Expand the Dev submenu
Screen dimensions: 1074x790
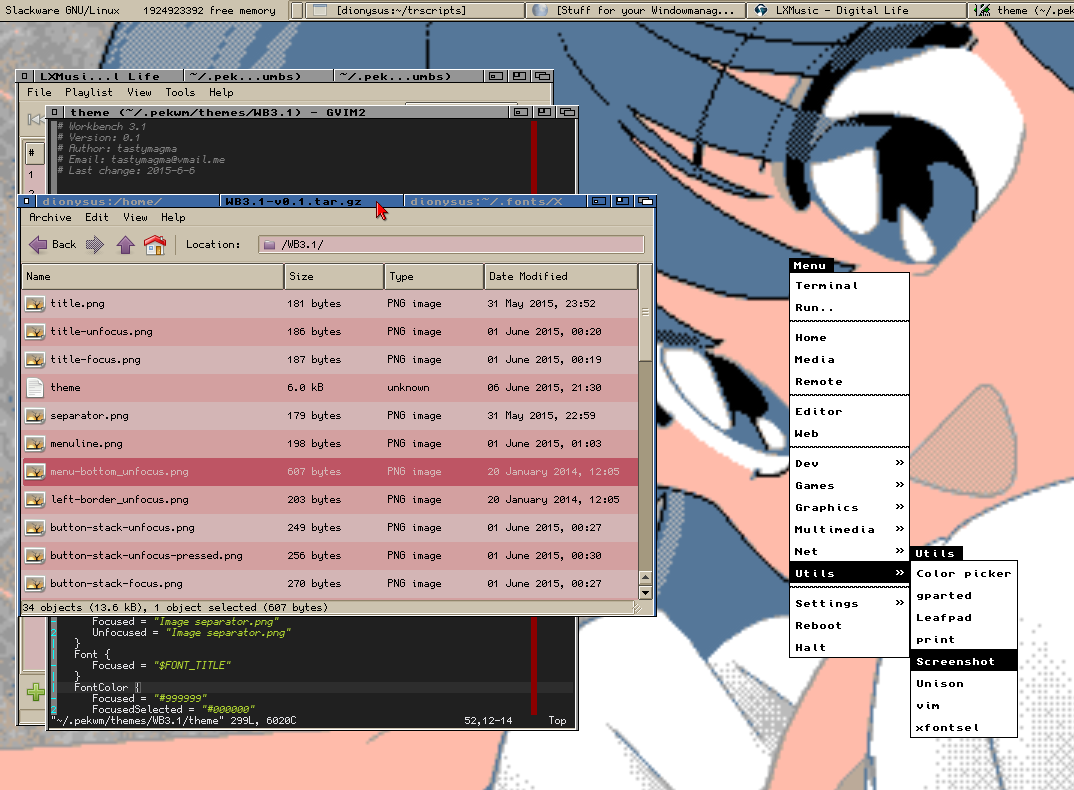(x=849, y=464)
